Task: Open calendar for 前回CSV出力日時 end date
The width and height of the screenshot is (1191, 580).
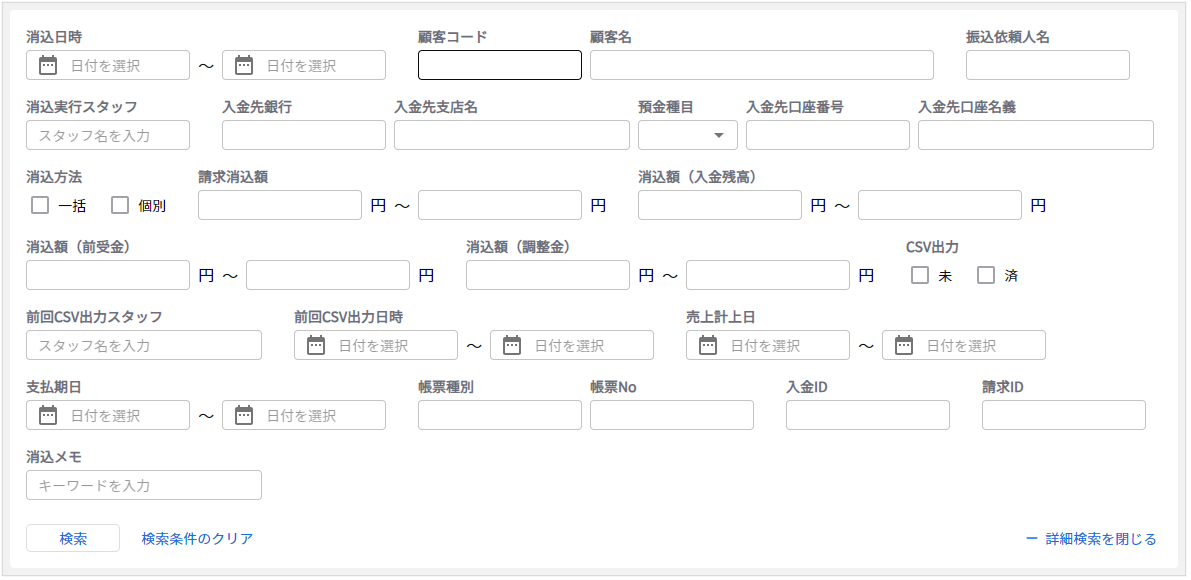Action: click(x=511, y=345)
